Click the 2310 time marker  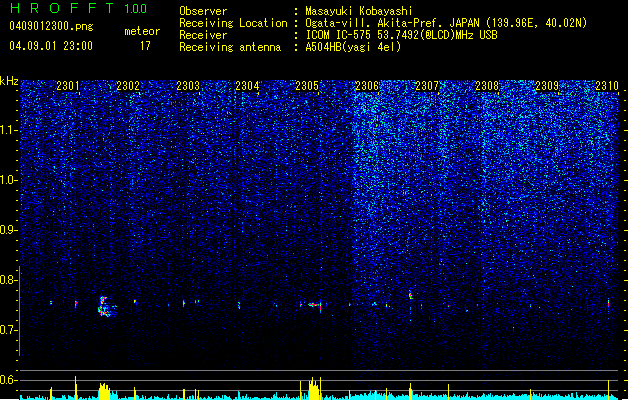coord(607,85)
